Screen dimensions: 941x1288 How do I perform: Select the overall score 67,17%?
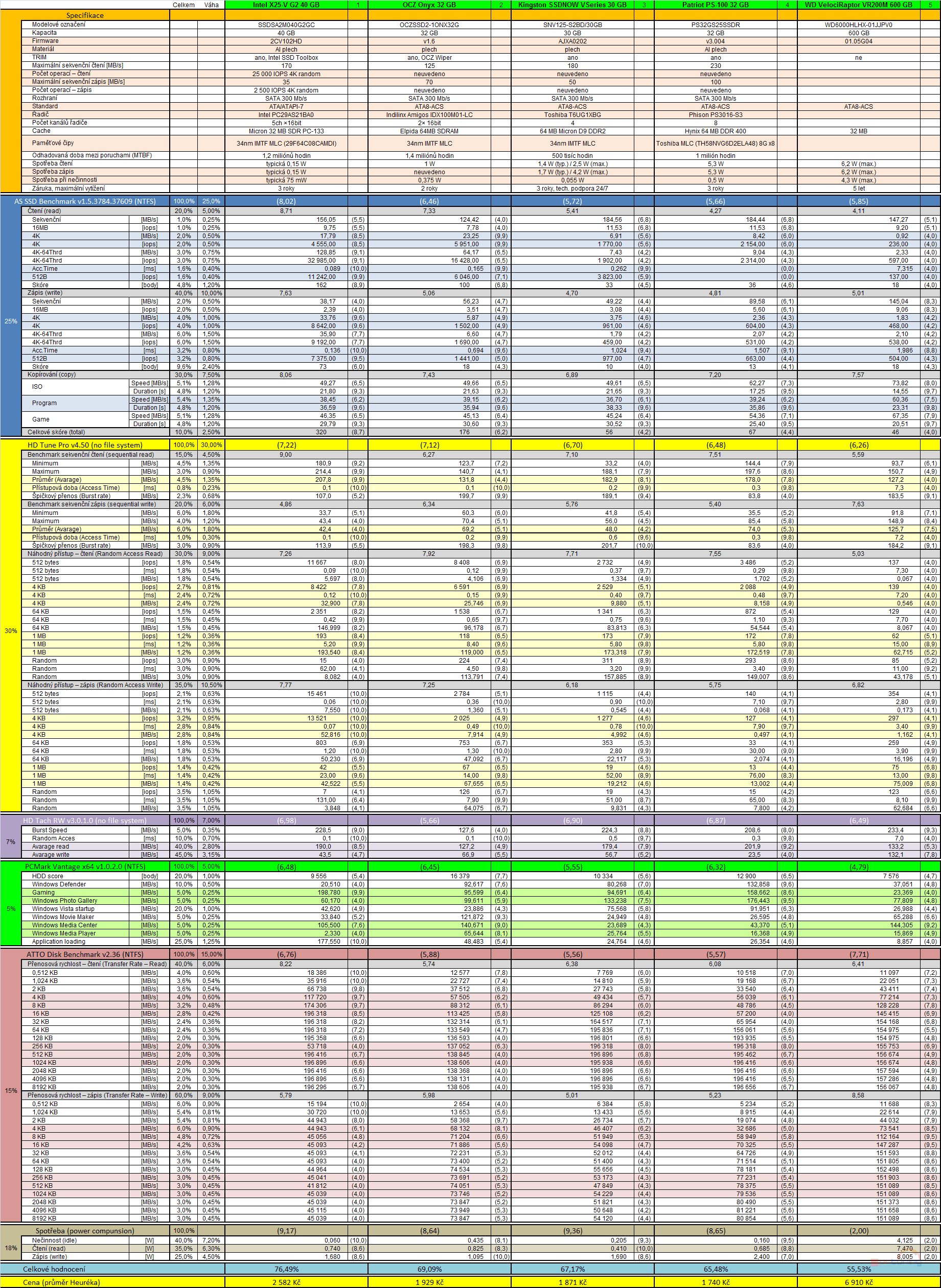pyautogui.click(x=572, y=1269)
